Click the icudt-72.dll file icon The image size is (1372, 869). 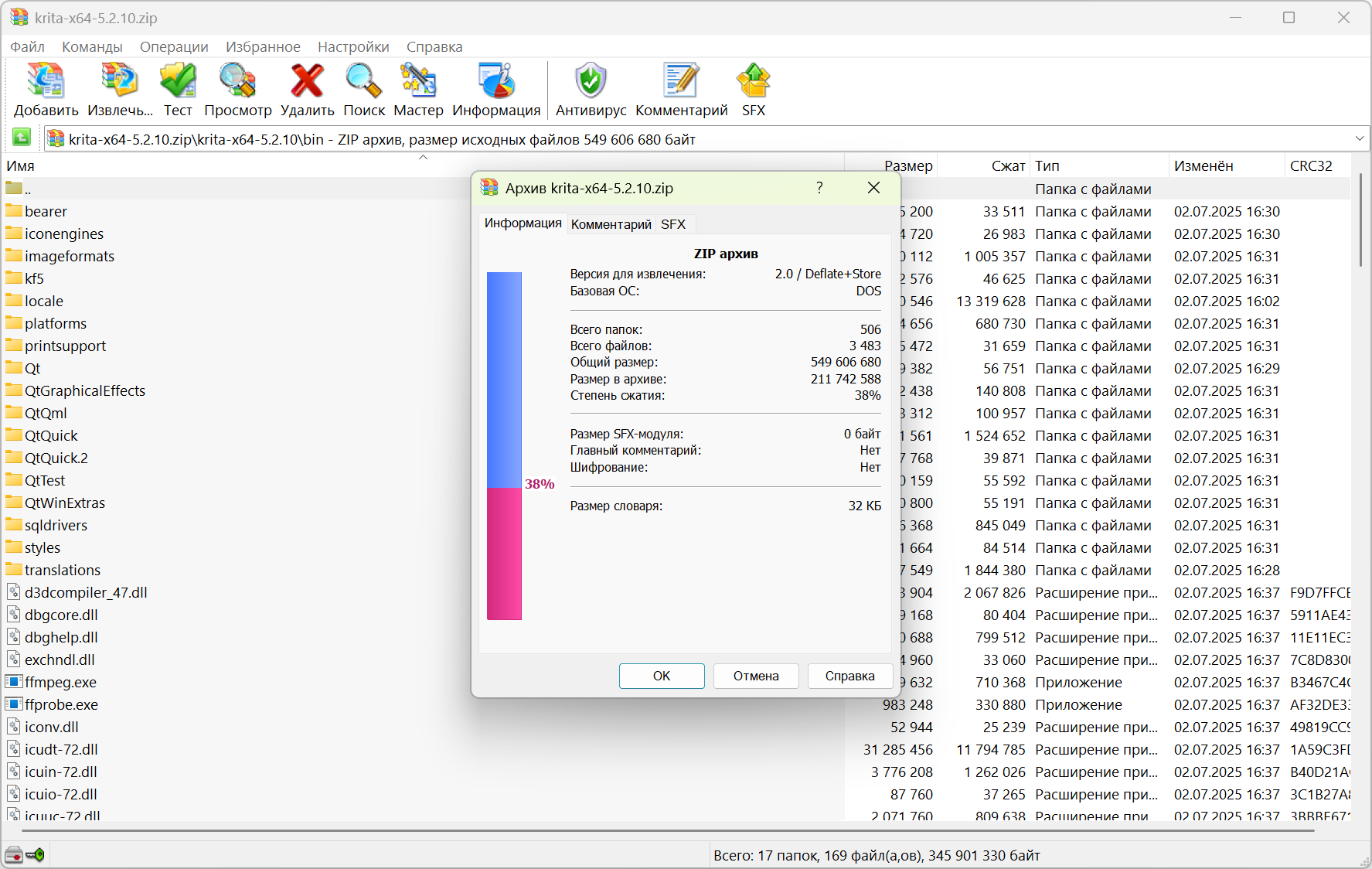point(13,749)
